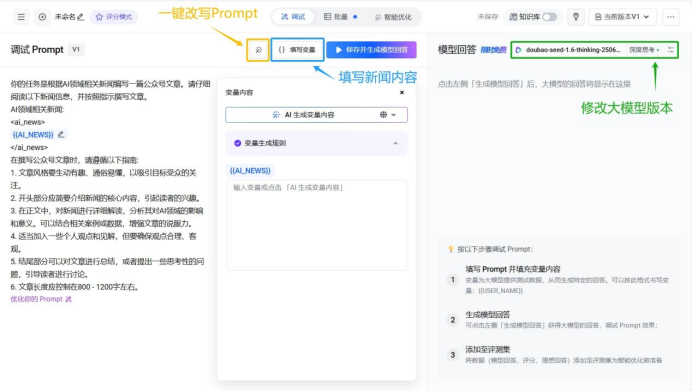Open the hamburger menu icon

tap(21, 17)
